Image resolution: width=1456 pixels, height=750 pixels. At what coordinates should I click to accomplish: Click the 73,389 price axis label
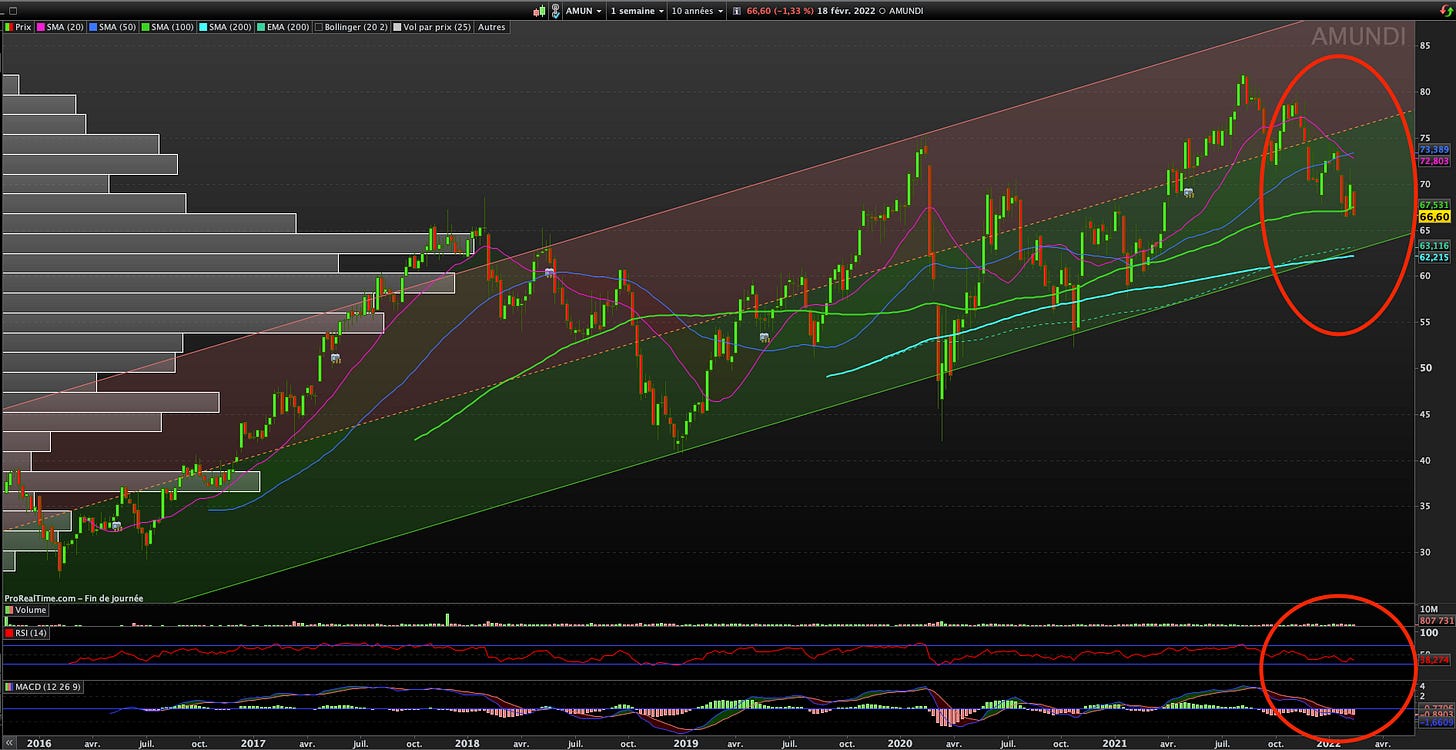1434,149
